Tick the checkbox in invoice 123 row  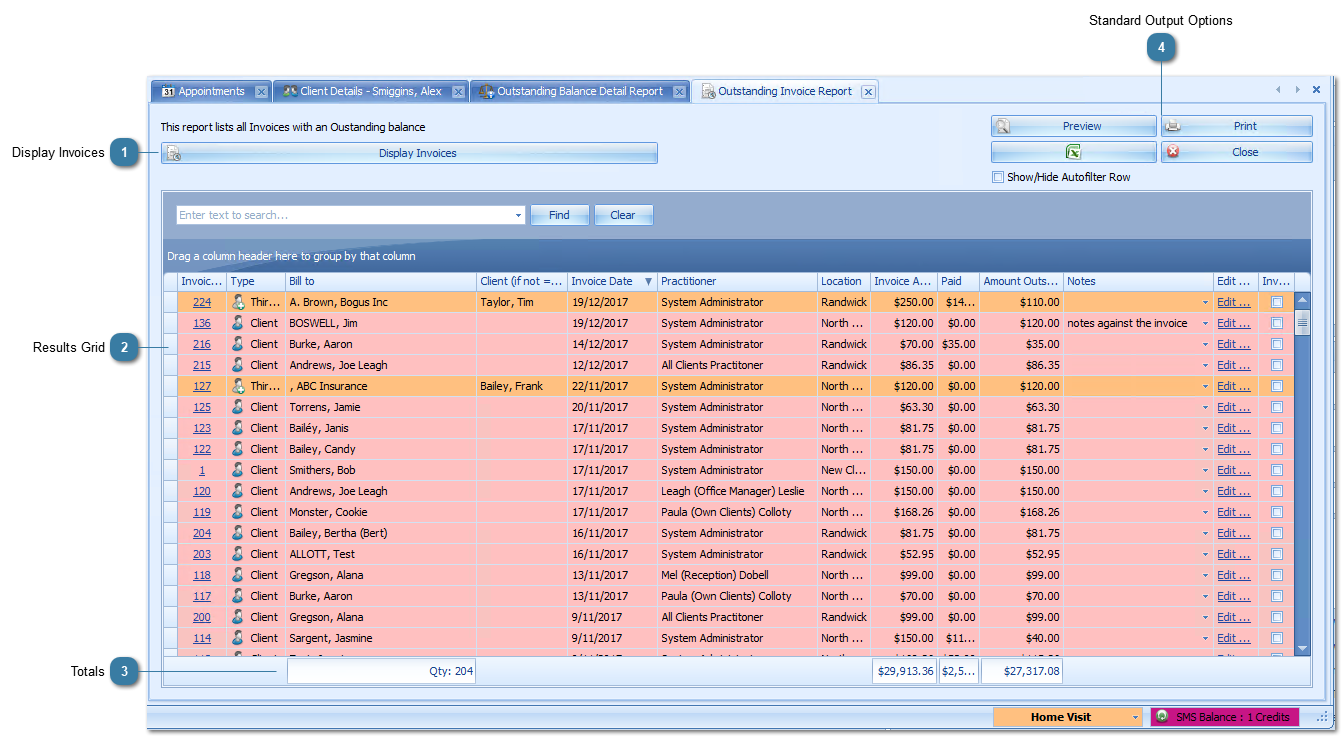coord(1277,428)
